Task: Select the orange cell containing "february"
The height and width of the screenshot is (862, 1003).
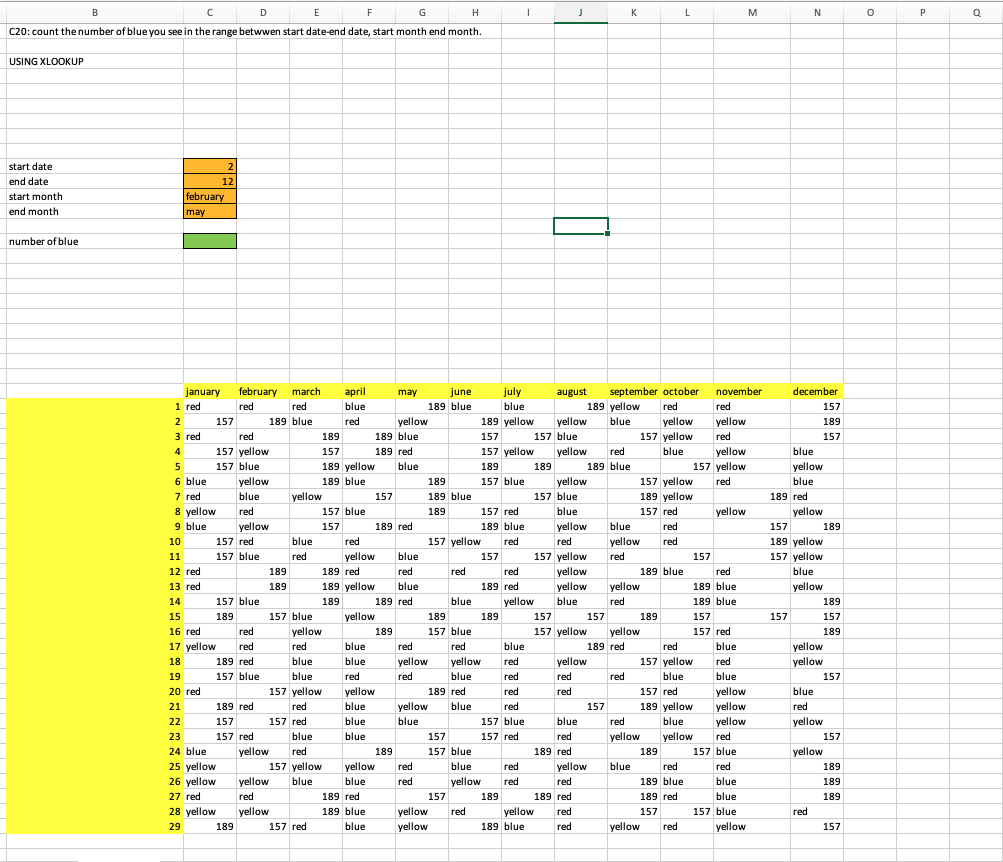Action: (x=209, y=196)
